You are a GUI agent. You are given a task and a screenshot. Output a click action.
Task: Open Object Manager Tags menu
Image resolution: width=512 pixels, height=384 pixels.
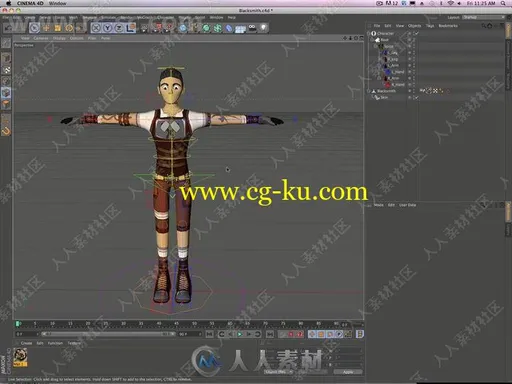tap(430, 26)
